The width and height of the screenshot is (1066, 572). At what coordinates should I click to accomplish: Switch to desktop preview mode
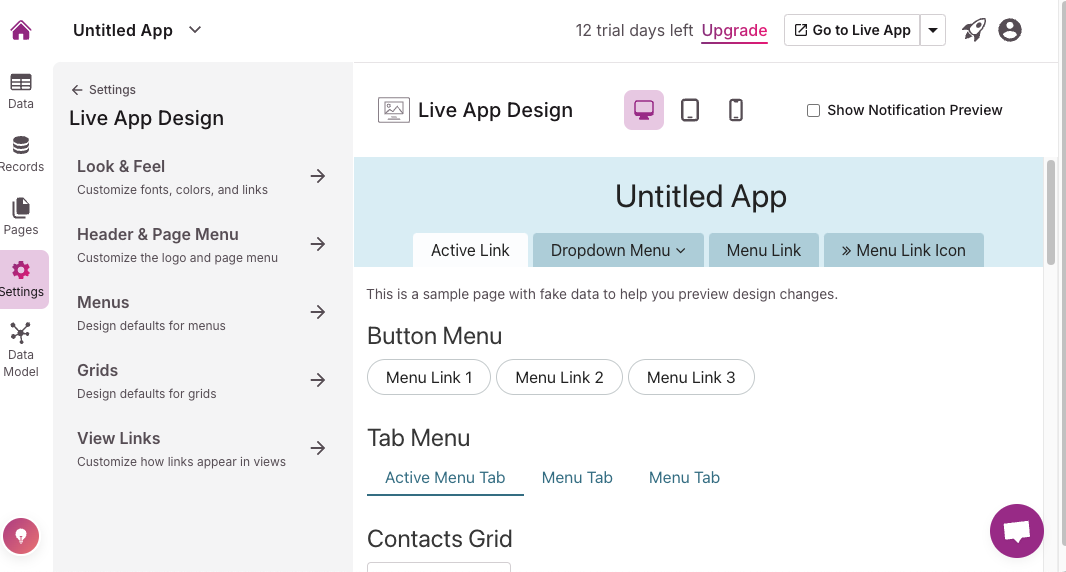(x=644, y=110)
